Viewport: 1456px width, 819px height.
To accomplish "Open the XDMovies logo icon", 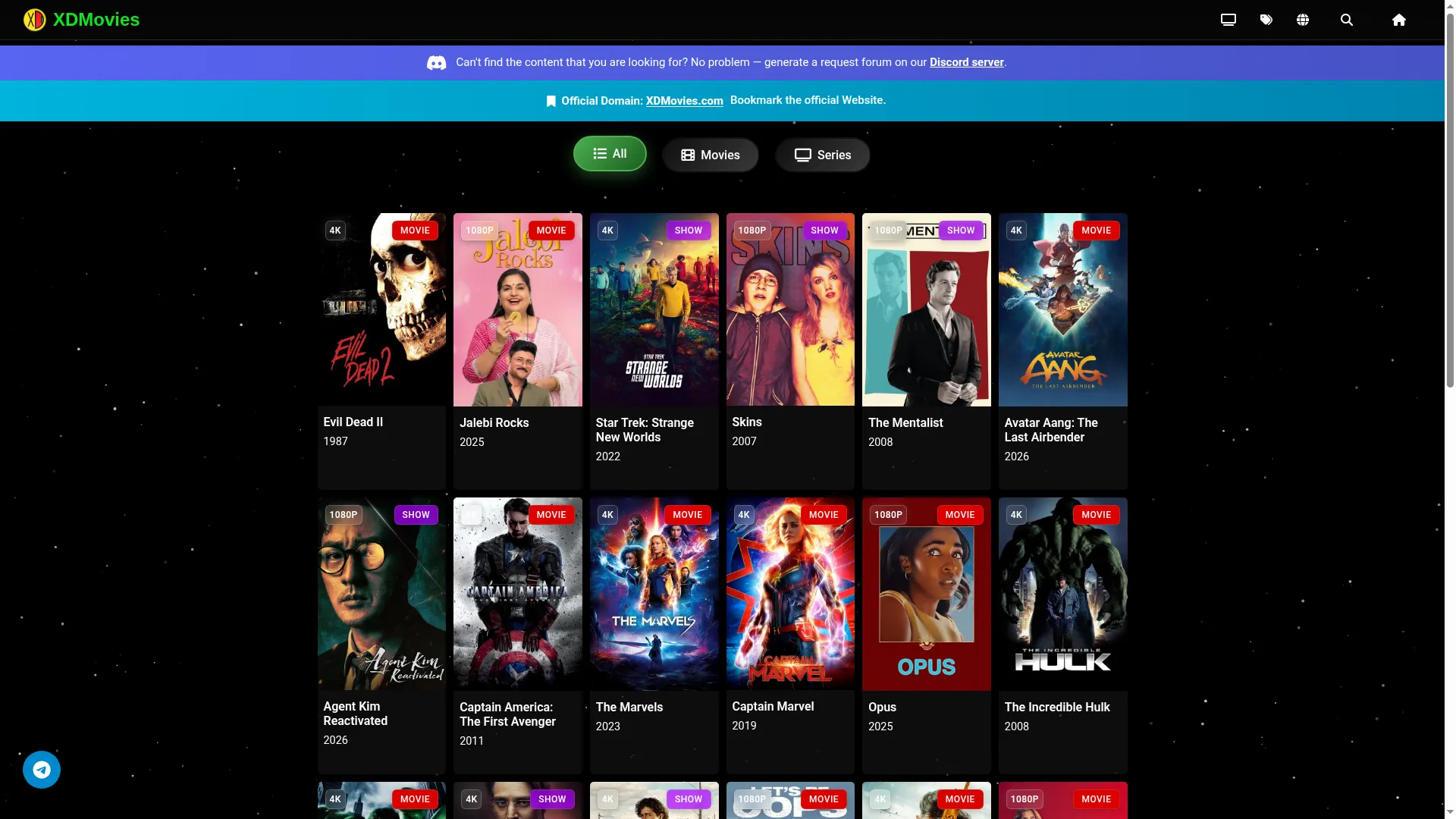I will pyautogui.click(x=34, y=20).
